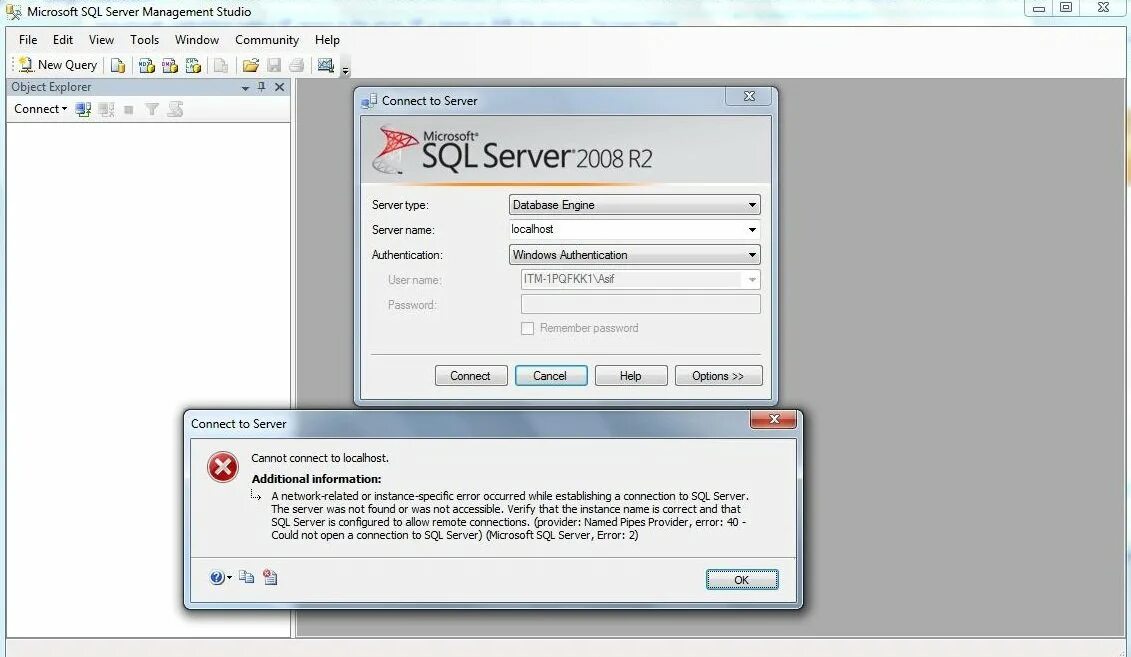Click the blue help question icon in error dialog
1131x657 pixels.
tap(216, 578)
